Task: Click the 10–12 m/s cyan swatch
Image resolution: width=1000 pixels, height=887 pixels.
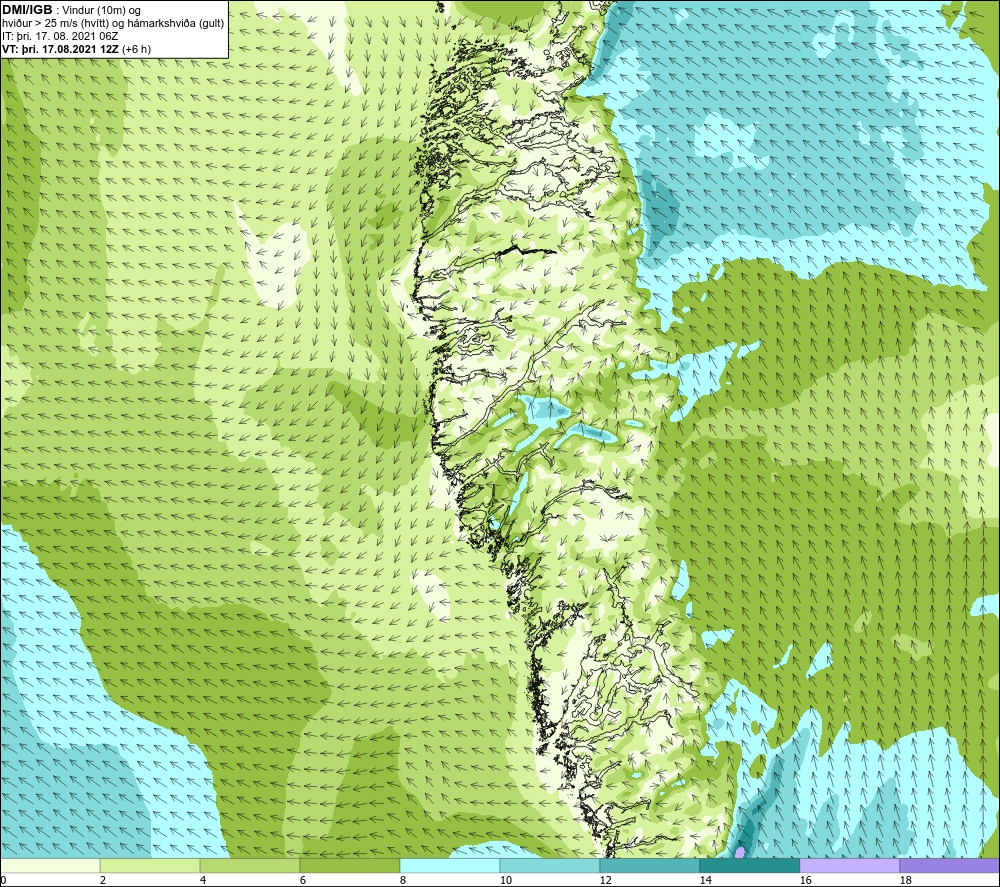Action: (550, 865)
